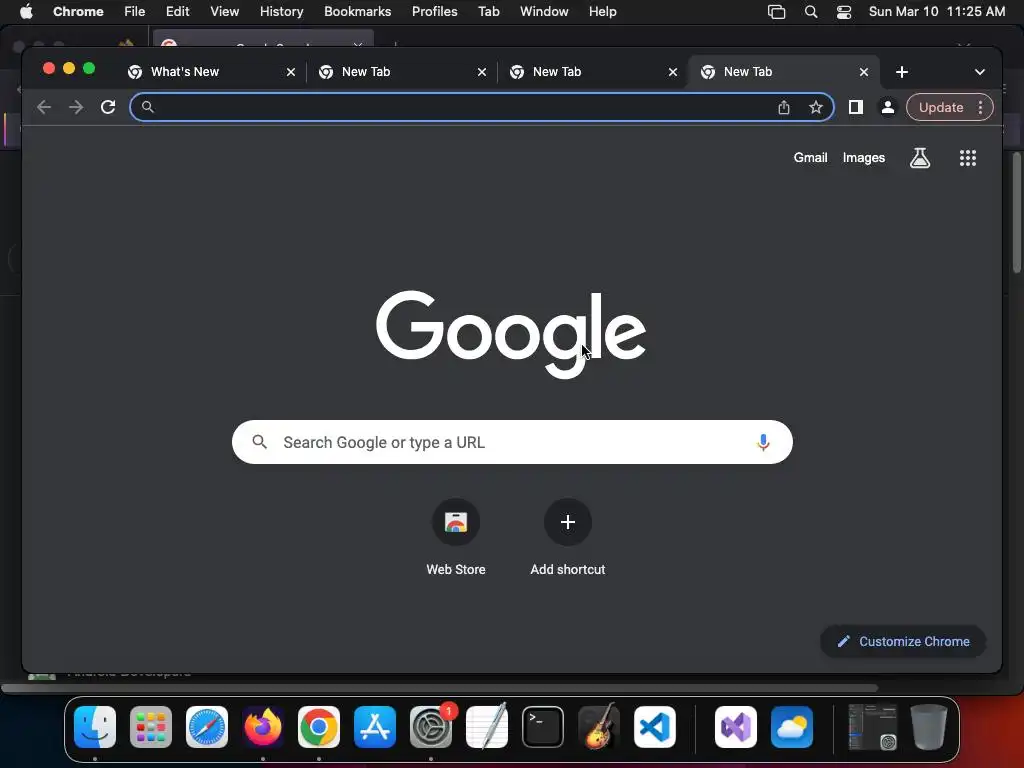1024x768 pixels.
Task: Open the Window menu
Action: click(x=544, y=12)
